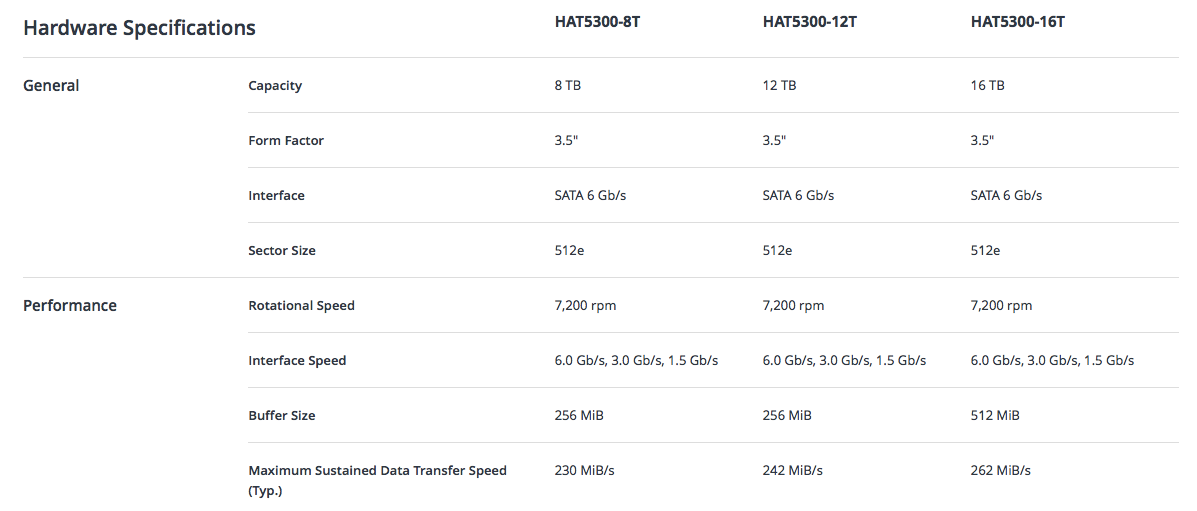
Task: Select the General section label
Action: 51,86
